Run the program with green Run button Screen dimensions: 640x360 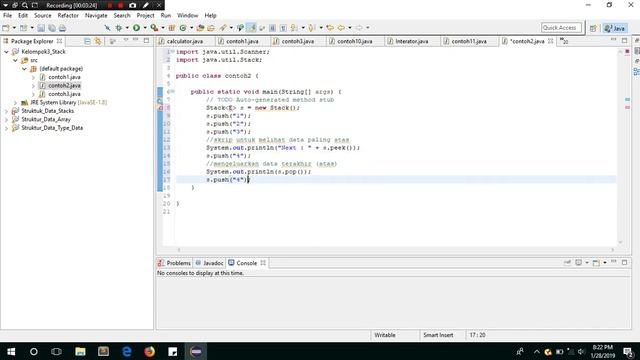[x=136, y=28]
